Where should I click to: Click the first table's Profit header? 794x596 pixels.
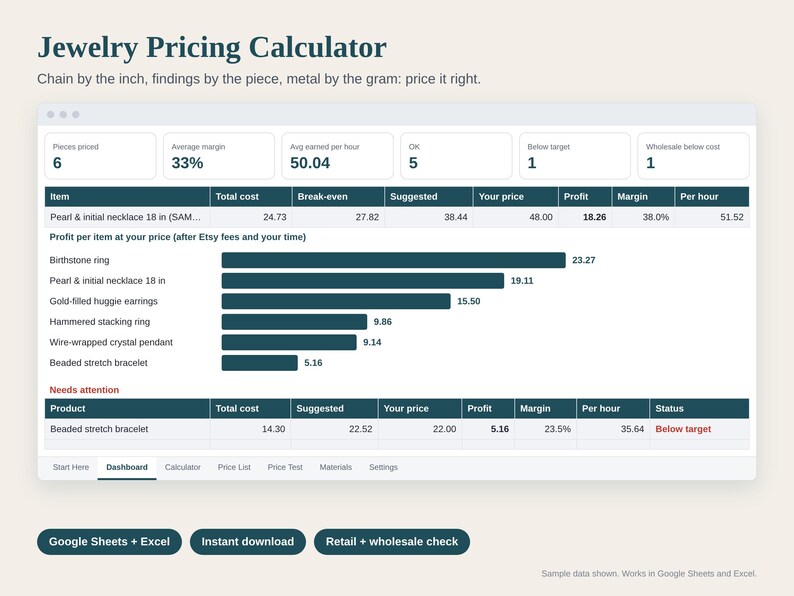coord(585,196)
